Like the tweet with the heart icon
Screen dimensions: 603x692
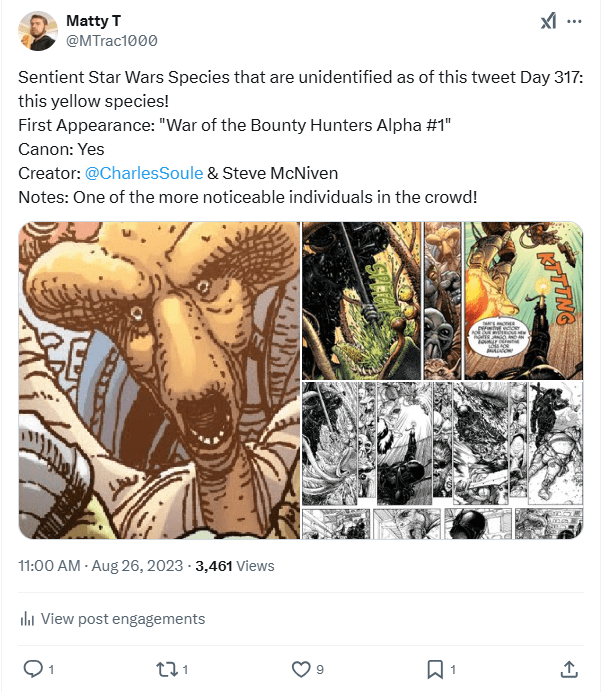299,668
